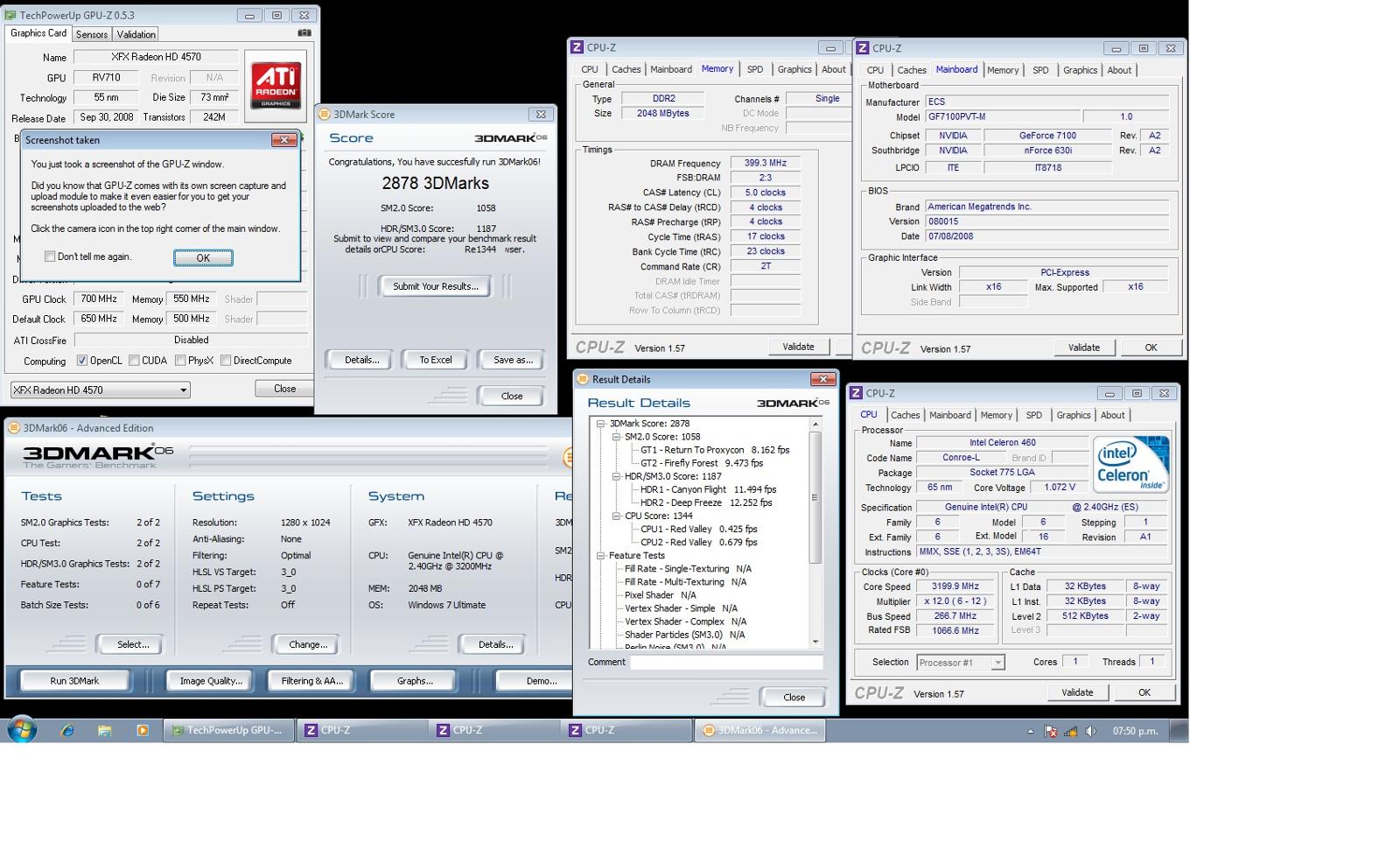Viewport: 1400px width, 850px height.
Task: Click the Result Details scroll up arrow
Action: click(x=815, y=425)
